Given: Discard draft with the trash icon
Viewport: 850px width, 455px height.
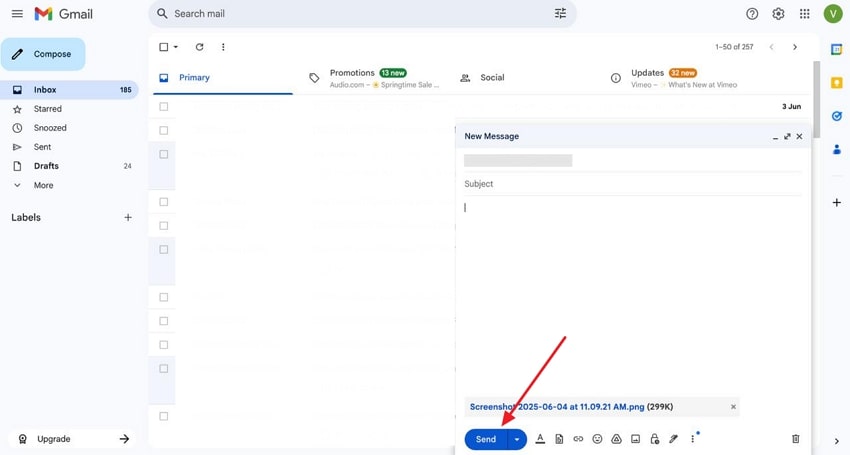Looking at the screenshot, I should (796, 439).
